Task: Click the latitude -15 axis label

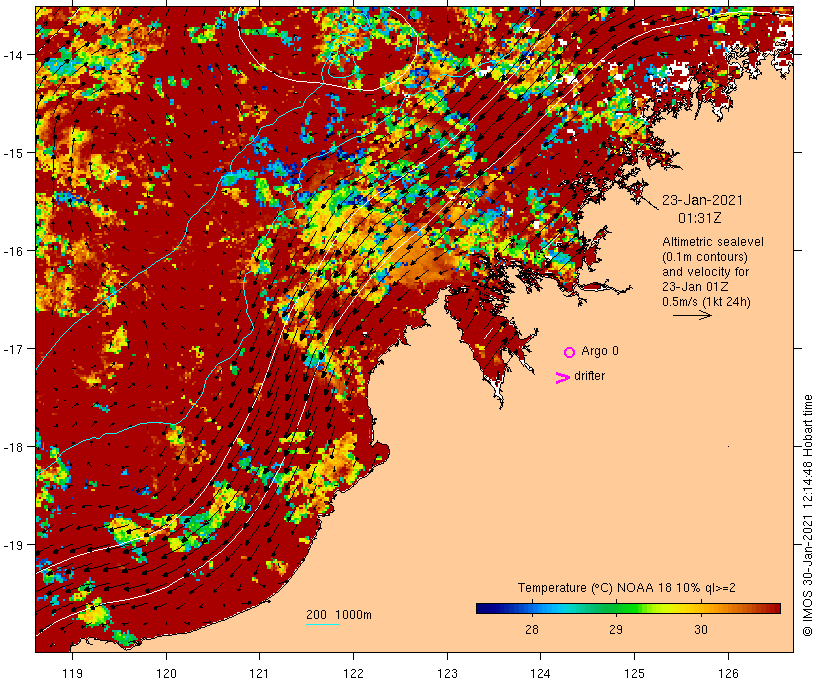Action: [x=13, y=153]
